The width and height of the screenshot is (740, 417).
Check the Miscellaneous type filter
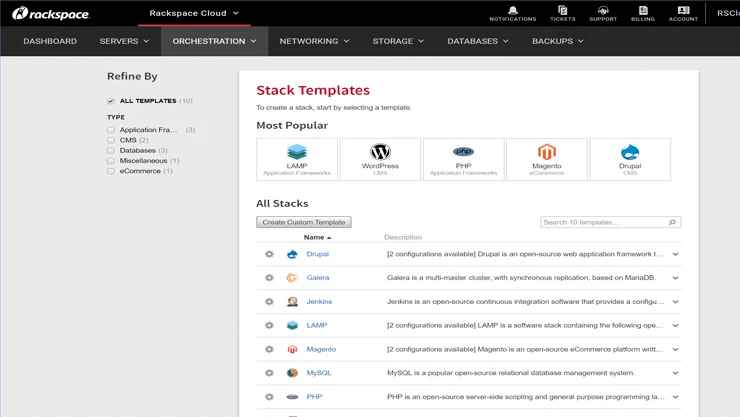tap(111, 161)
